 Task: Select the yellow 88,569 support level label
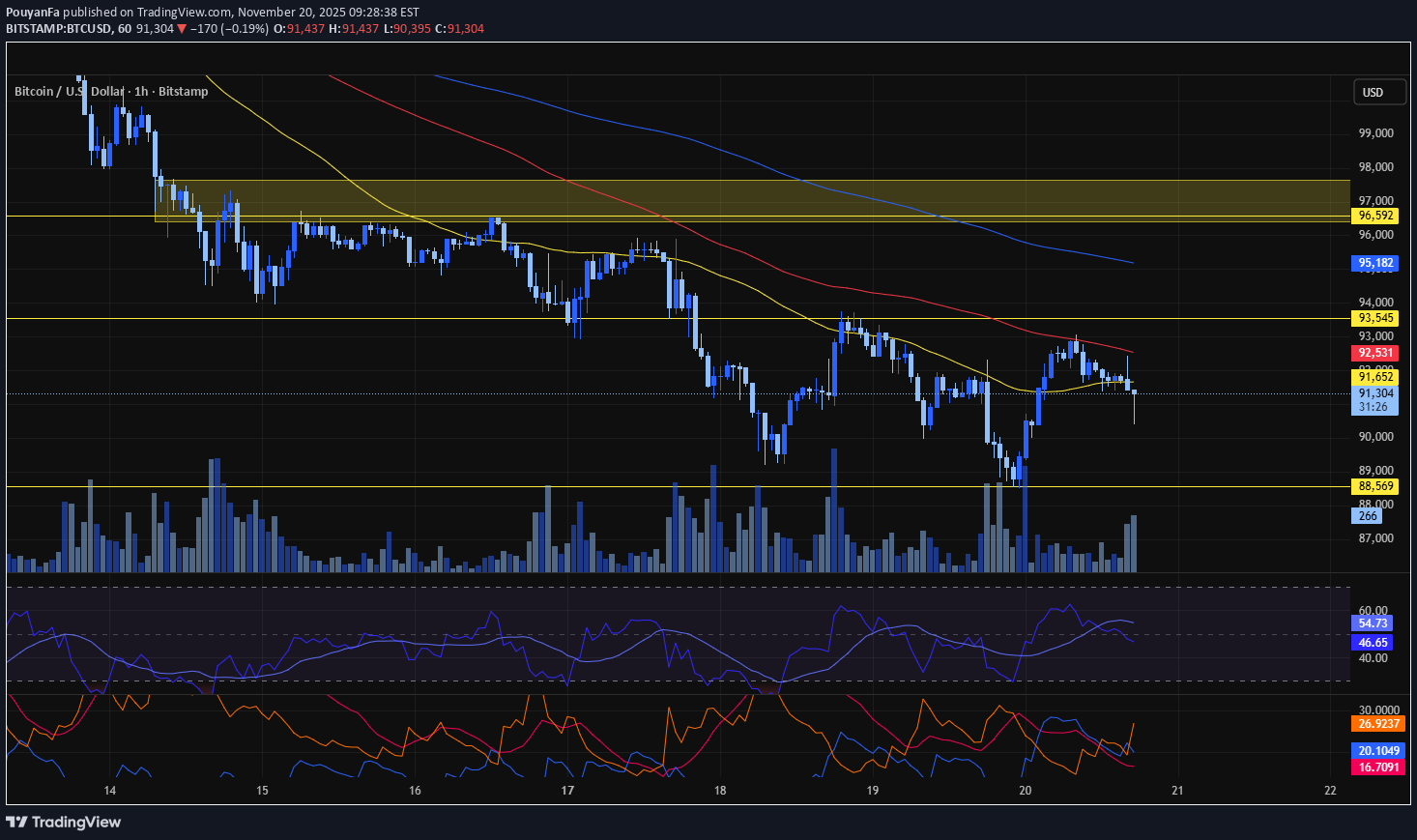[x=1374, y=486]
